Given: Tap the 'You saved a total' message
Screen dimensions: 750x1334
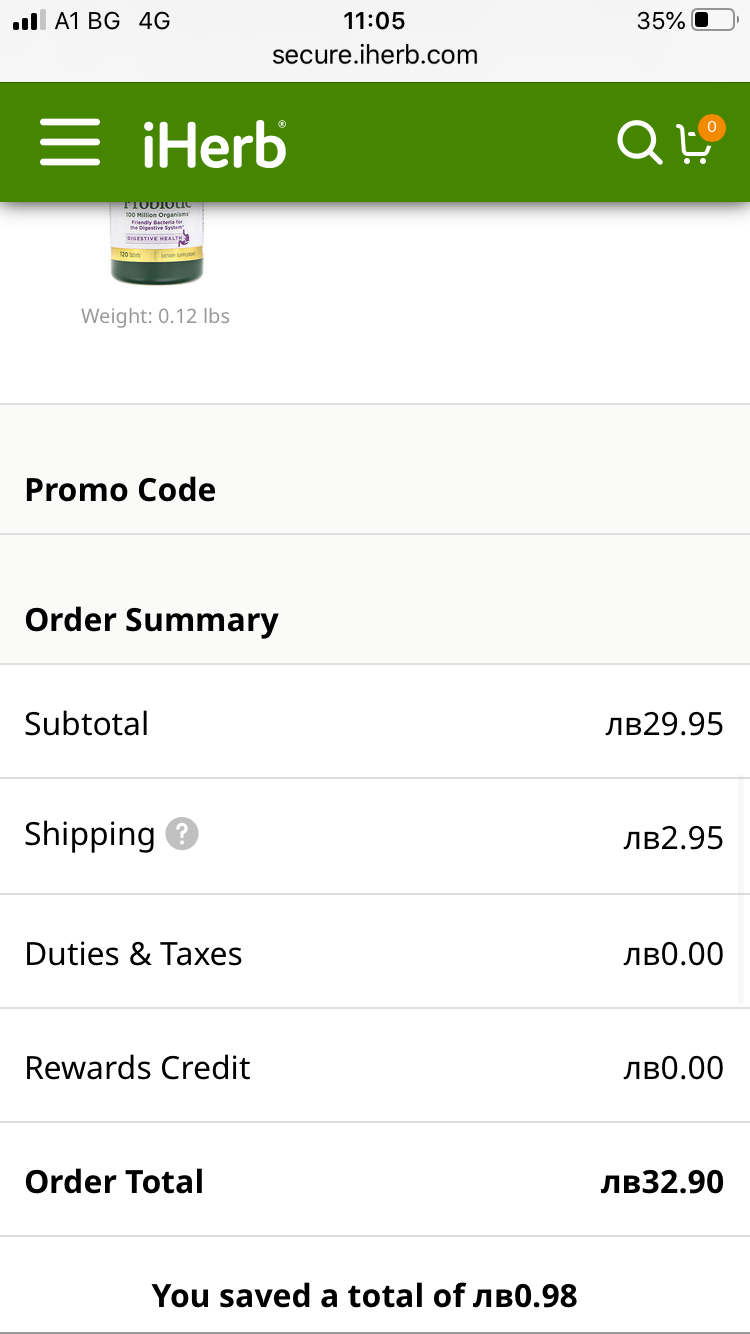Looking at the screenshot, I should (364, 1296).
